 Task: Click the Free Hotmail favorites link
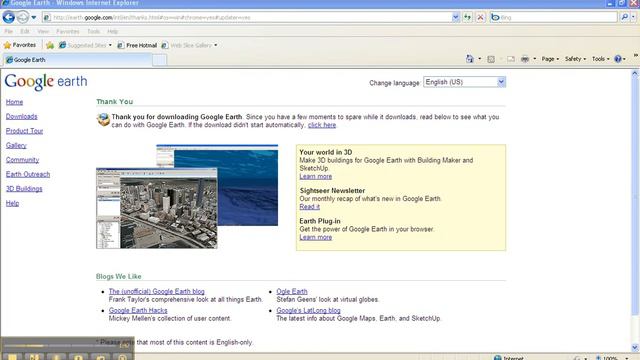pyautogui.click(x=137, y=45)
